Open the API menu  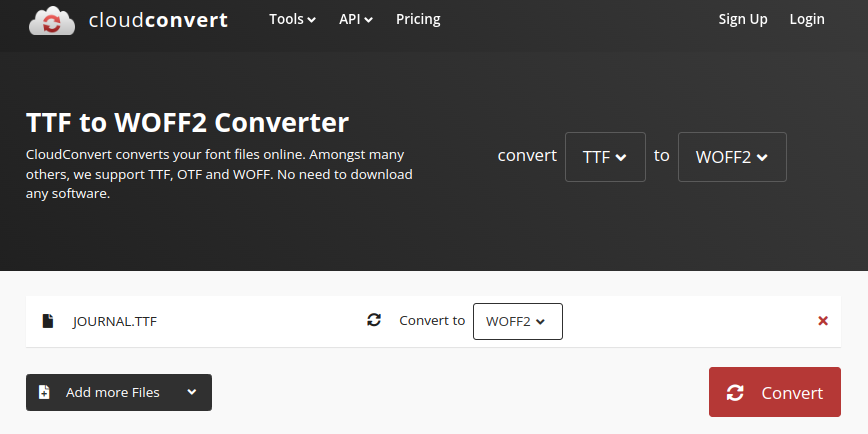click(x=355, y=19)
